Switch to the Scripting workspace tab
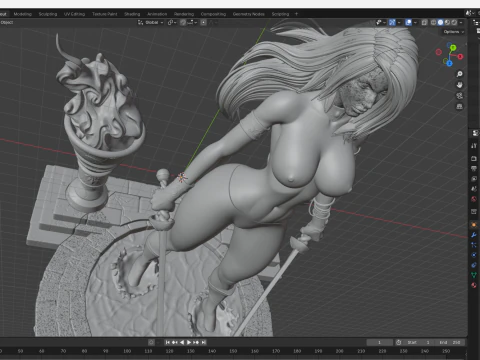480x360 pixels. tap(280, 14)
